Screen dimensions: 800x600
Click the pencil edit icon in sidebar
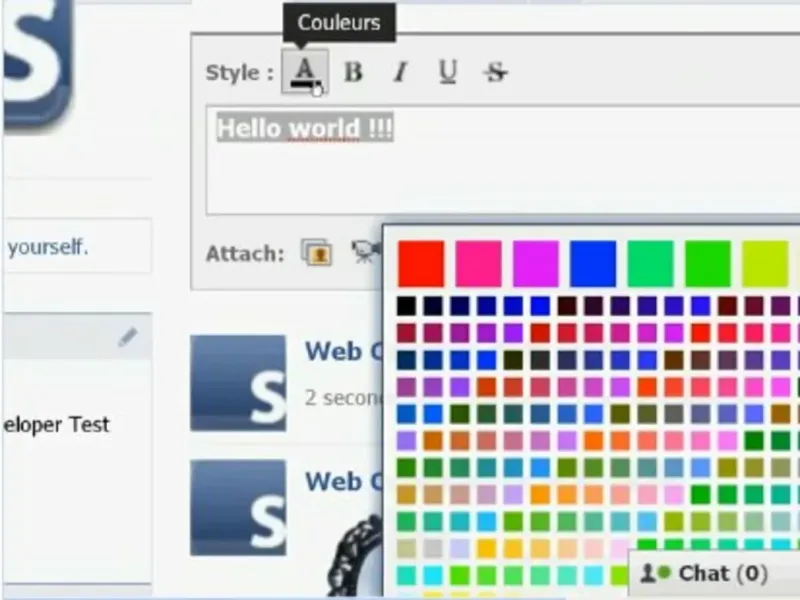click(128, 338)
